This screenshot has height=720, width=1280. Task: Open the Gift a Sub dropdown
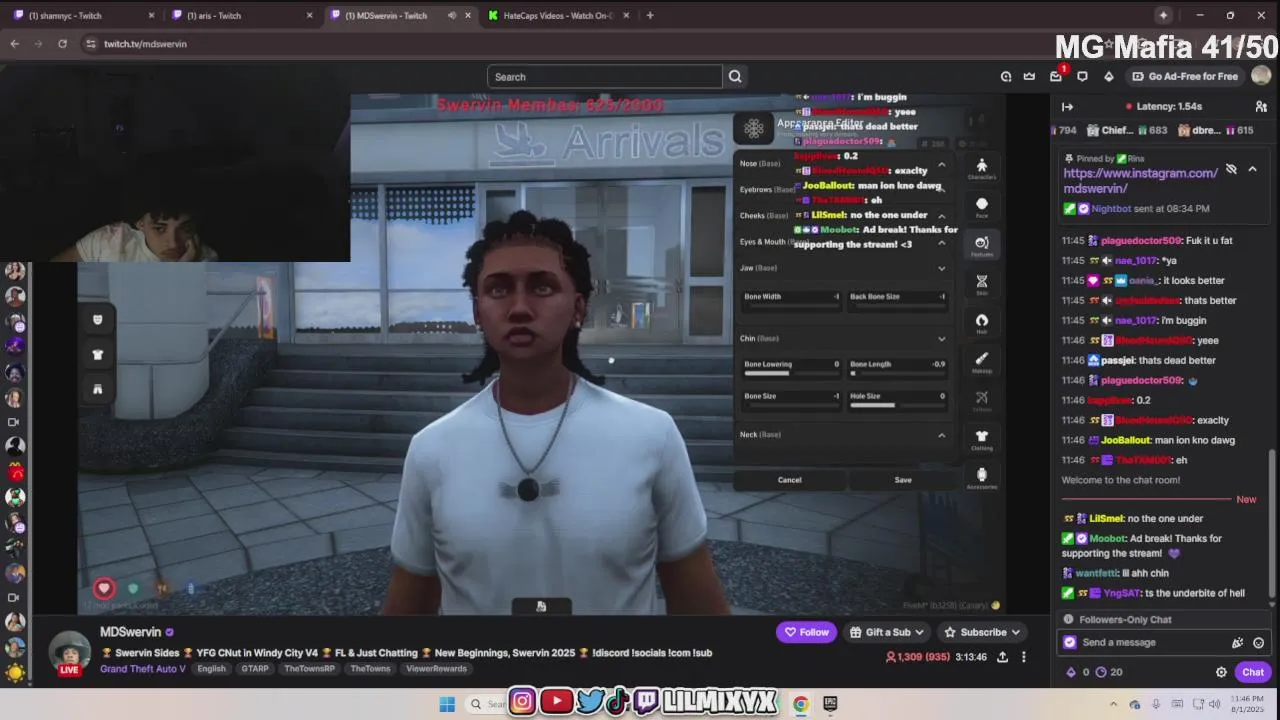pyautogui.click(x=888, y=632)
